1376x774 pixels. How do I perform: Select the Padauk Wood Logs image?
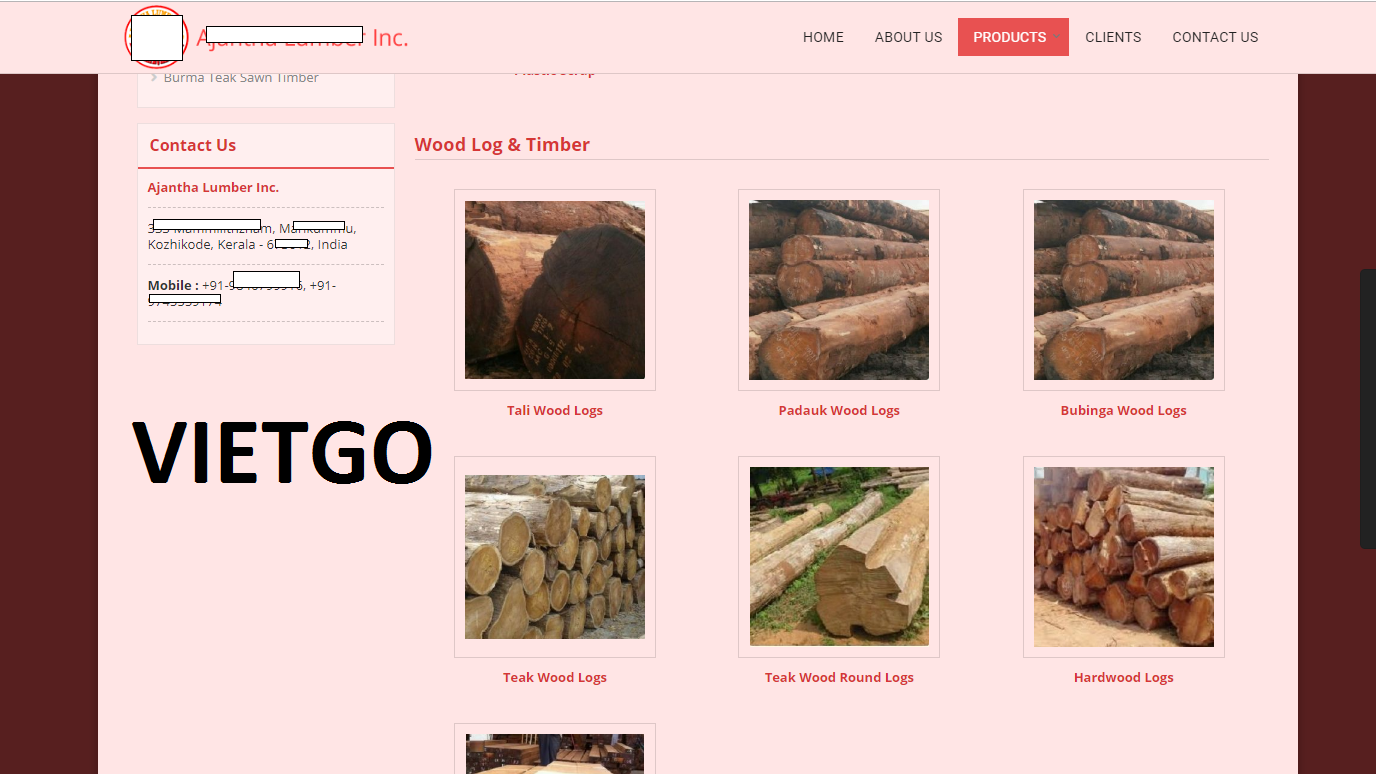tap(838, 289)
